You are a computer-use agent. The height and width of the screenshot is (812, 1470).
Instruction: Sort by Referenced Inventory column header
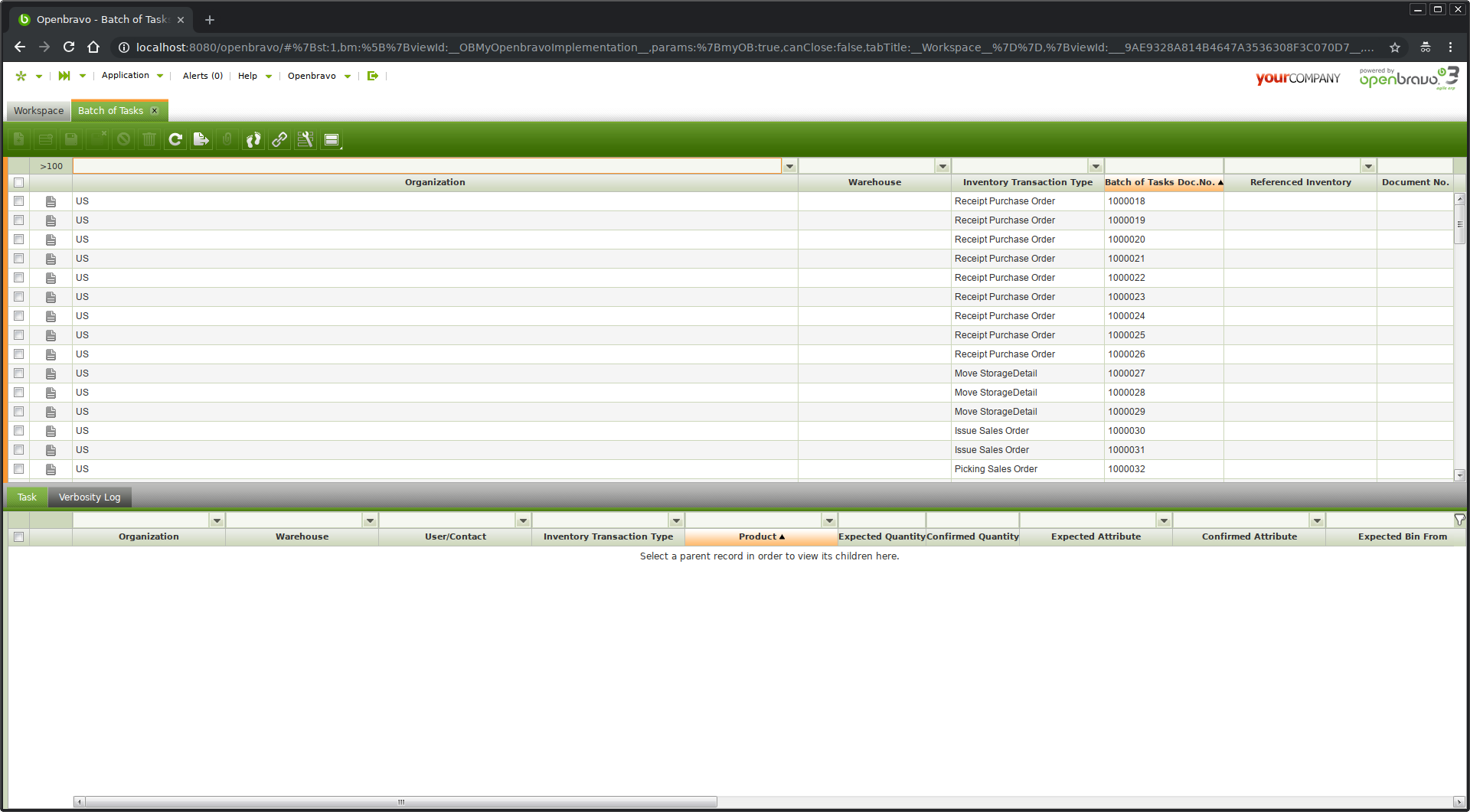coord(1300,182)
